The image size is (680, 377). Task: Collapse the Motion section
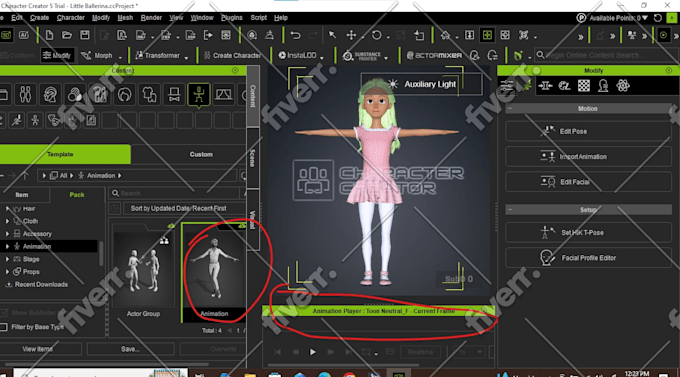(510, 108)
